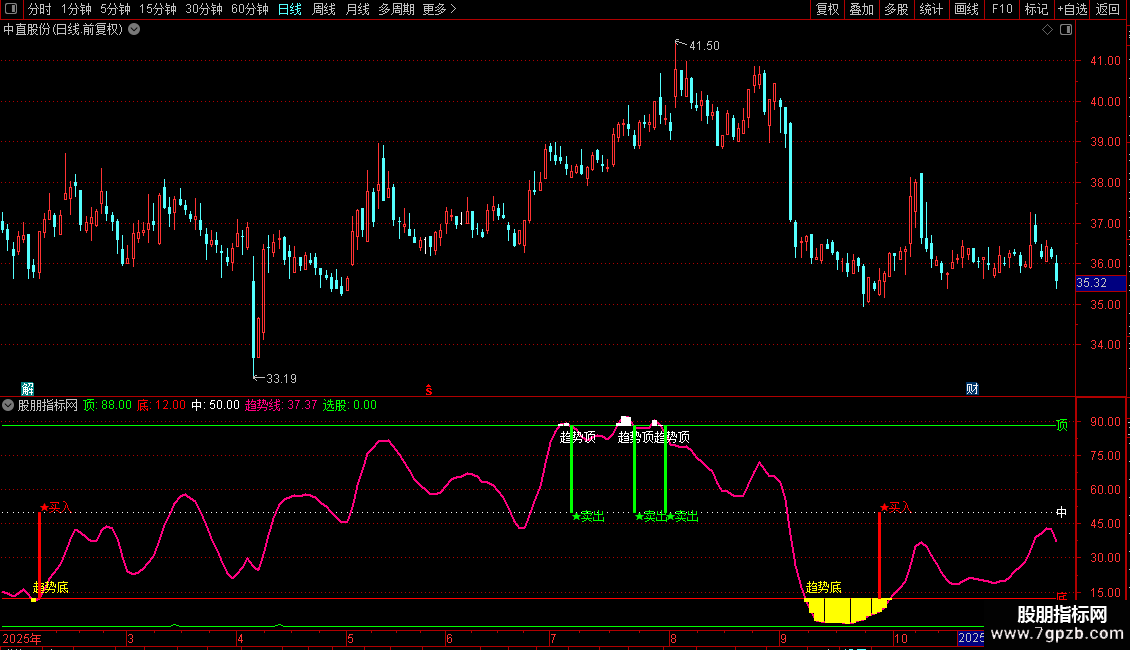Click the 趋势线: 37.37 value
The height and width of the screenshot is (650, 1130).
point(281,405)
